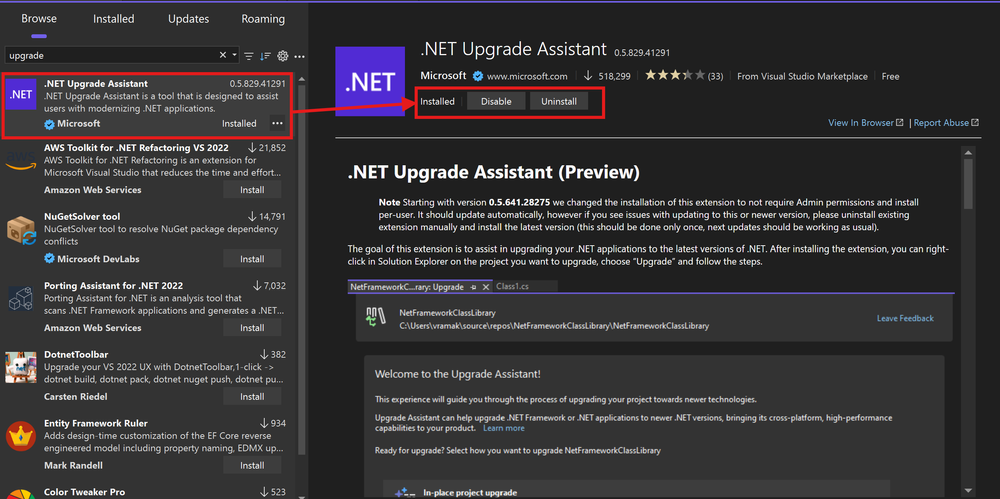Image resolution: width=1000 pixels, height=499 pixels.
Task: Select the Carsten Riedel publisher name
Action: tap(76, 397)
